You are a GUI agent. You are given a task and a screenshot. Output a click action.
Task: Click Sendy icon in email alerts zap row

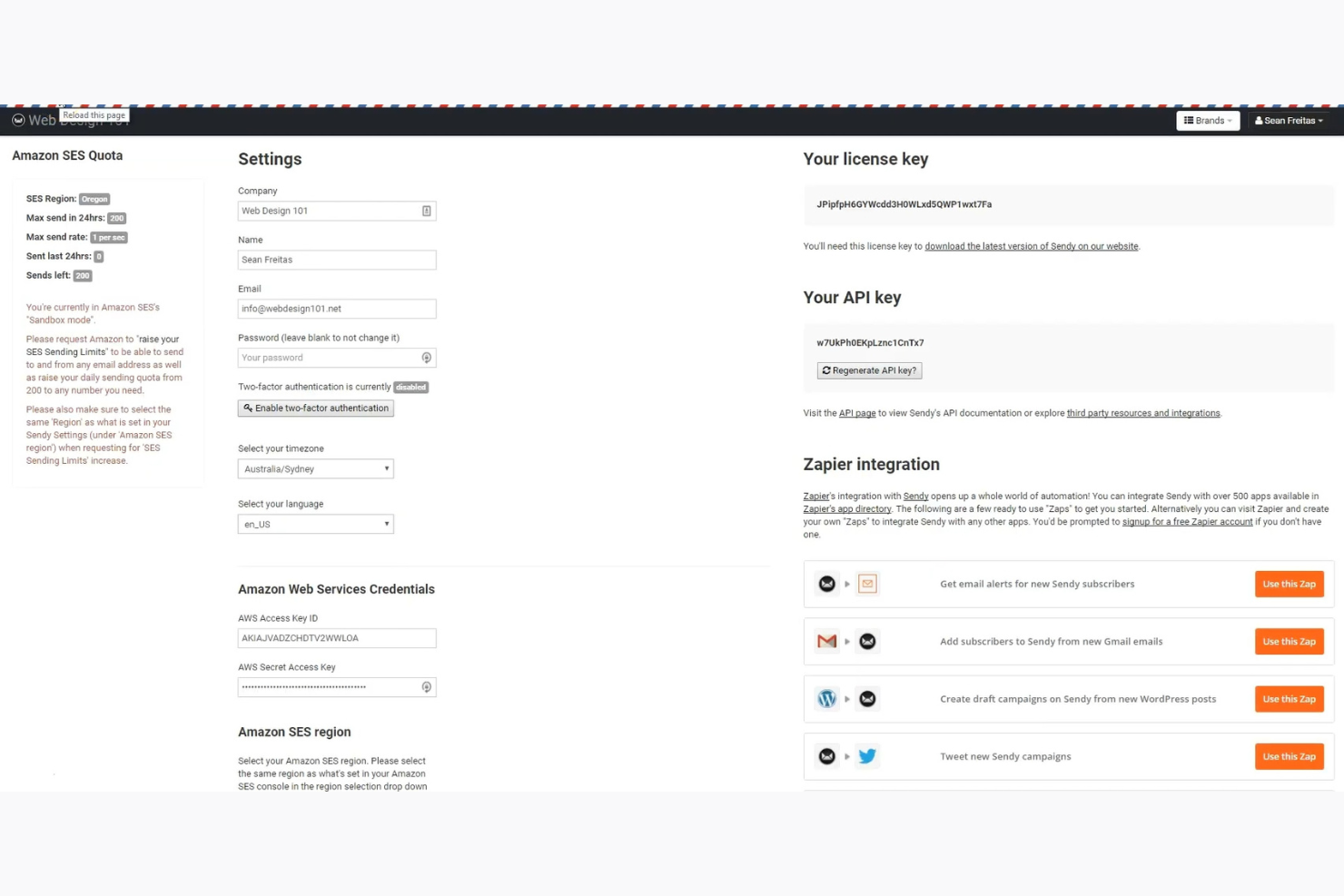[826, 584]
